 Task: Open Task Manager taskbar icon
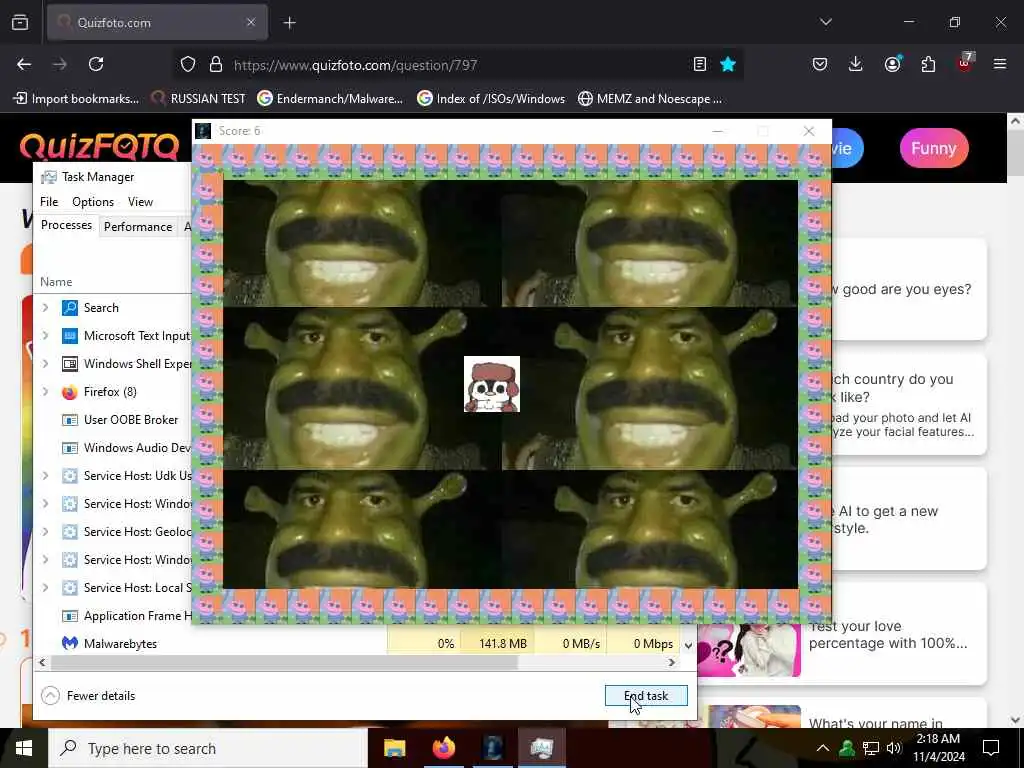(x=542, y=748)
